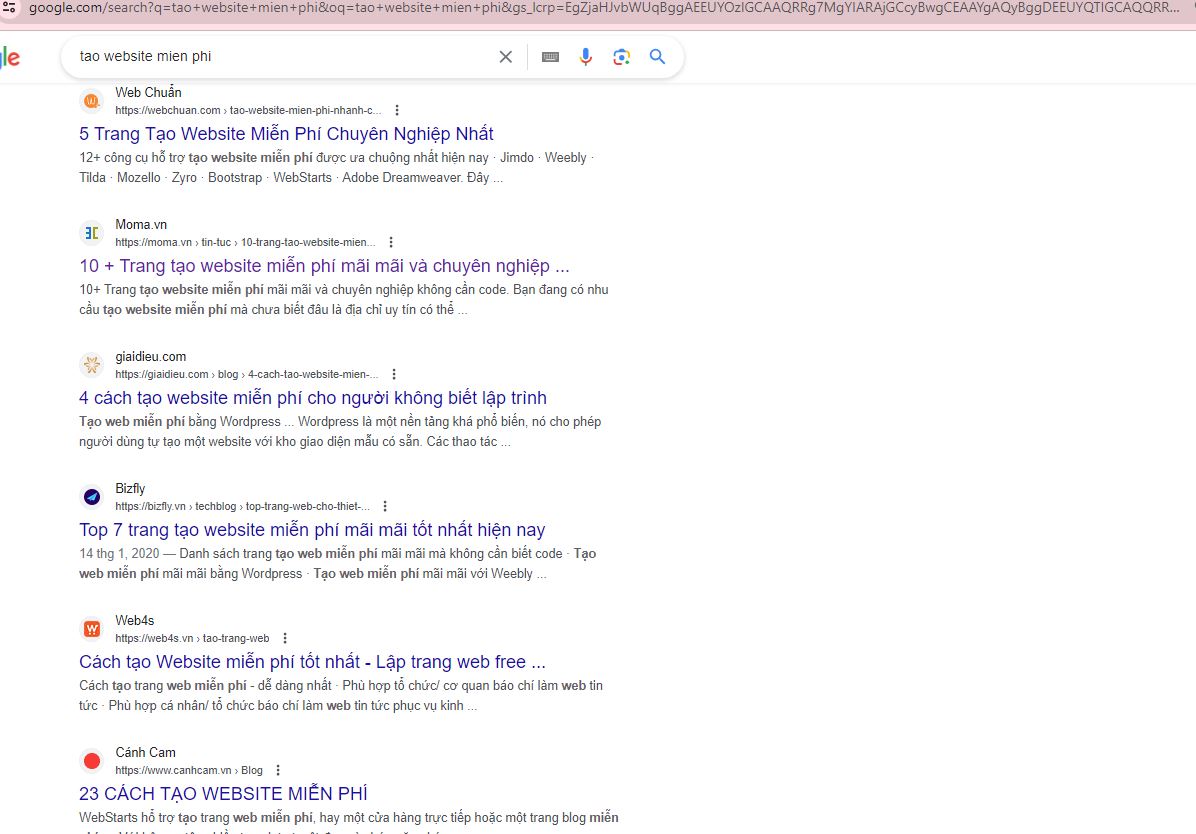Click the blue magnifier search button
The height and width of the screenshot is (834, 1196).
click(657, 57)
